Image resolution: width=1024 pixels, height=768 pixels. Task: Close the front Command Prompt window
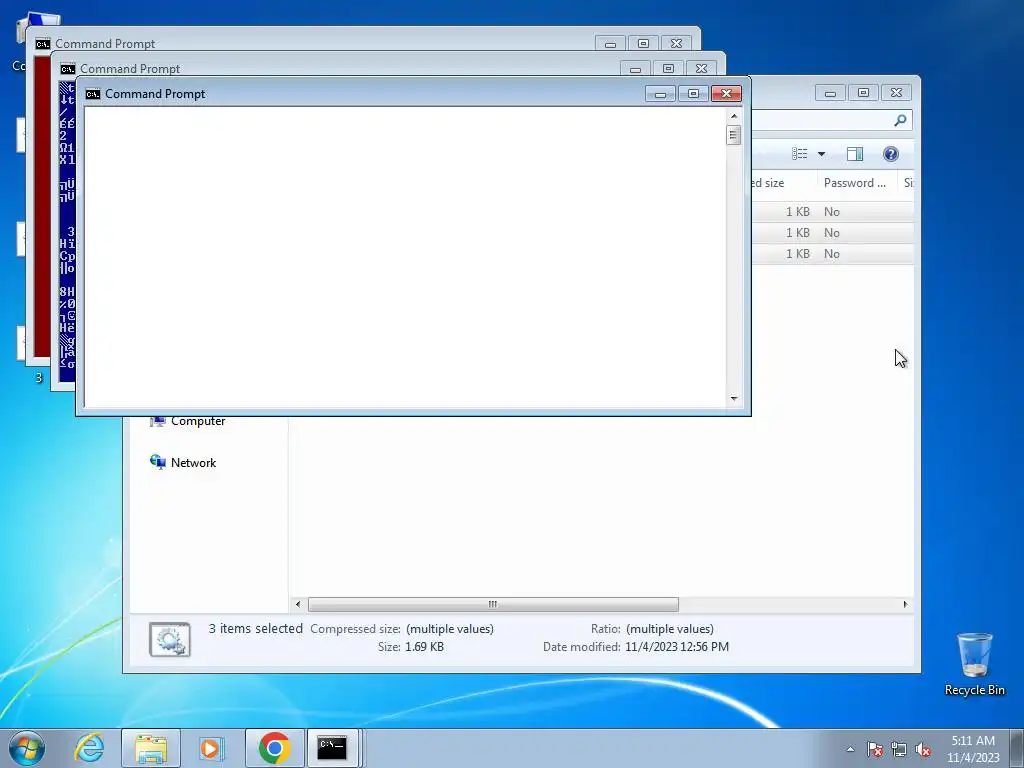click(x=726, y=94)
